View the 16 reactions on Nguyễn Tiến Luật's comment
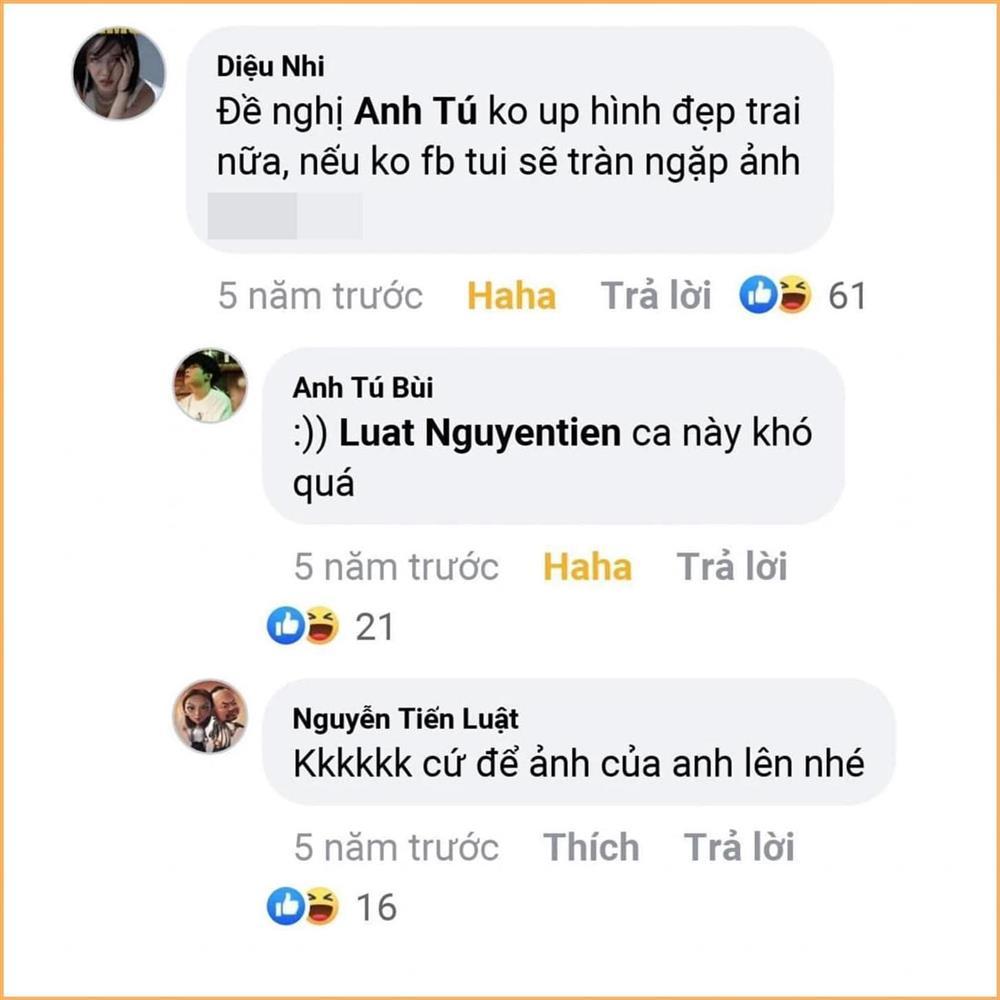This screenshot has width=1000, height=1000. tap(375, 908)
